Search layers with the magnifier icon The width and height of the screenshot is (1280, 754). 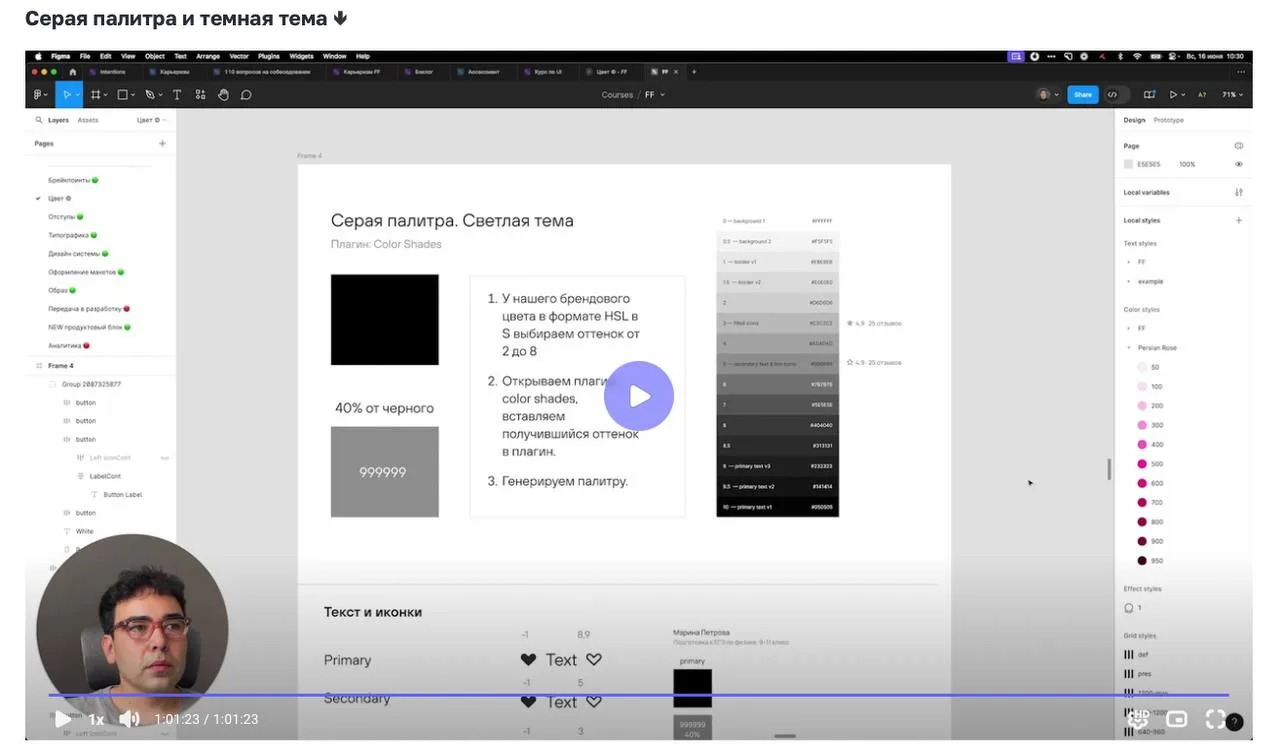pyautogui.click(x=39, y=120)
